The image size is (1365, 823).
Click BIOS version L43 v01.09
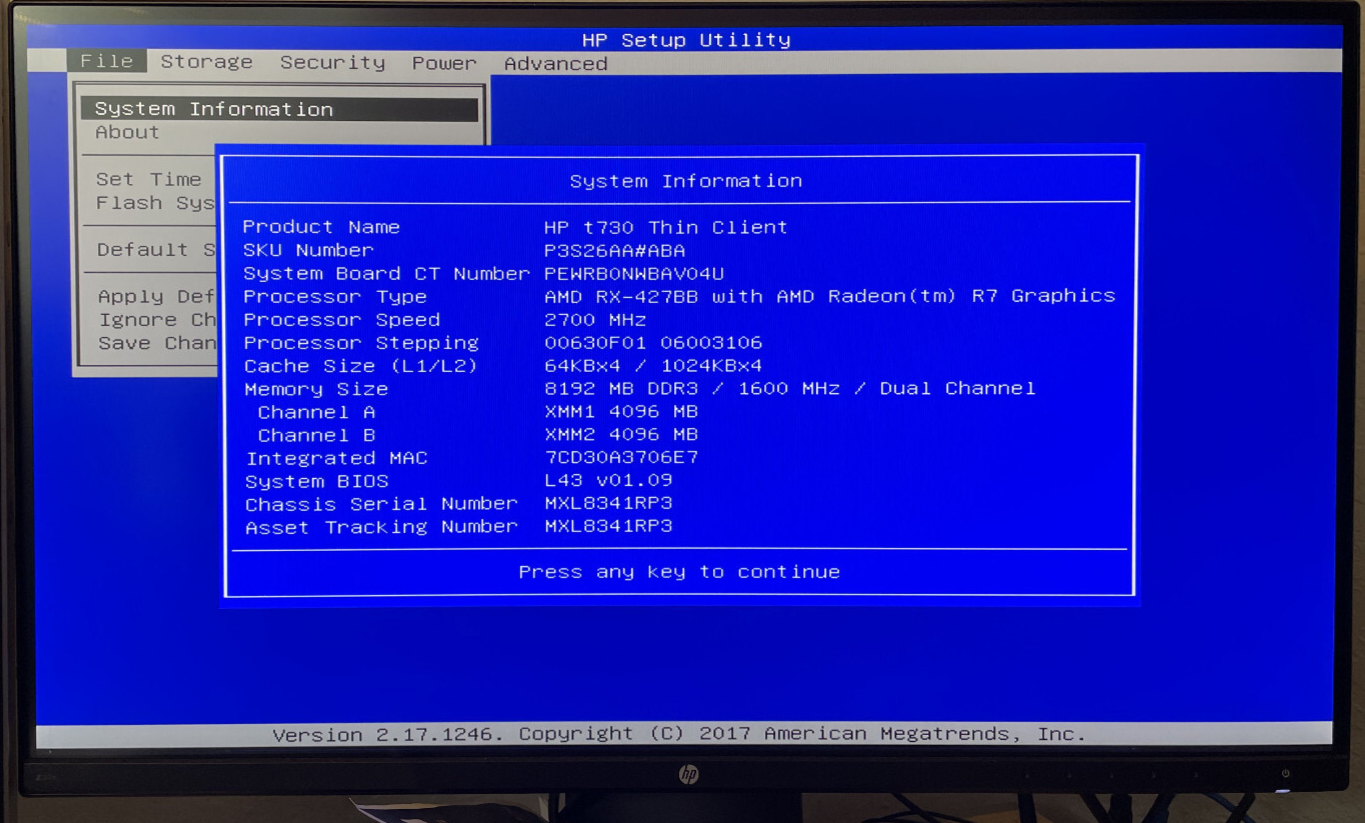(608, 480)
